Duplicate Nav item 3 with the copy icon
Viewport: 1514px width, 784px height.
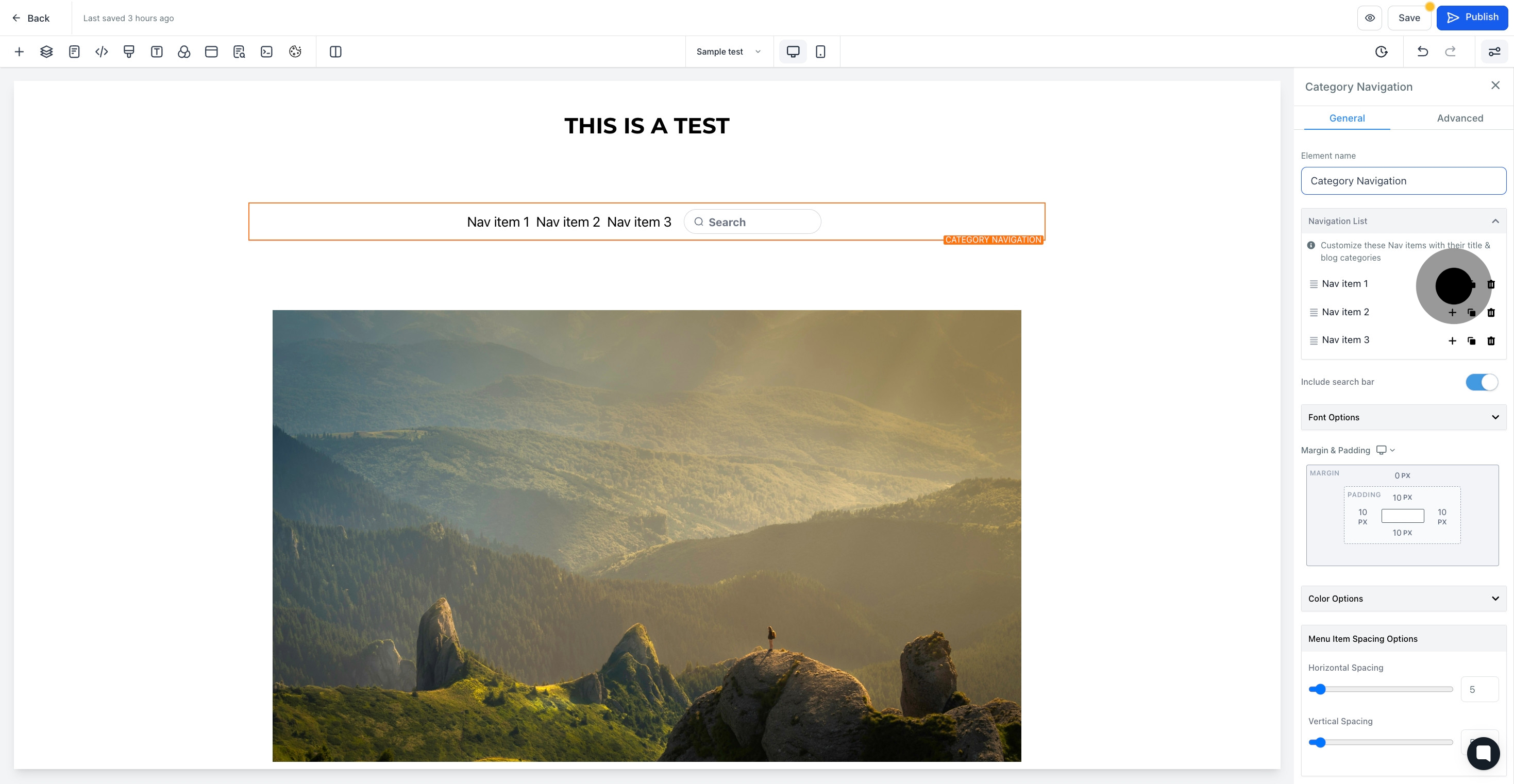[1472, 341]
